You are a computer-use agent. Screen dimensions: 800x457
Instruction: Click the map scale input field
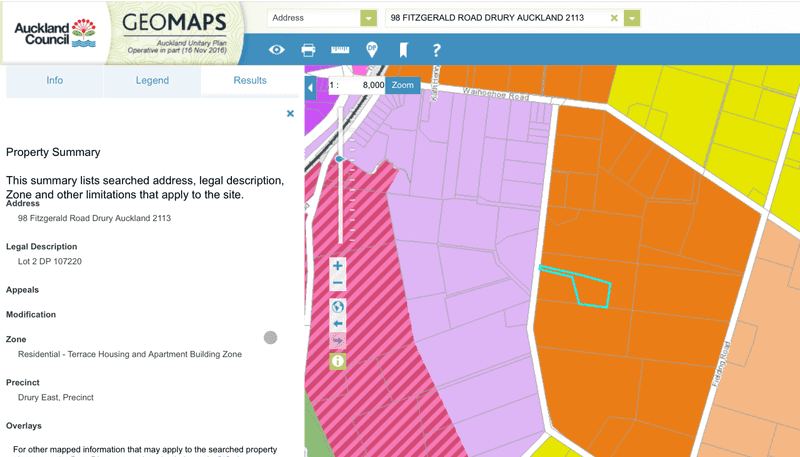pyautogui.click(x=357, y=85)
